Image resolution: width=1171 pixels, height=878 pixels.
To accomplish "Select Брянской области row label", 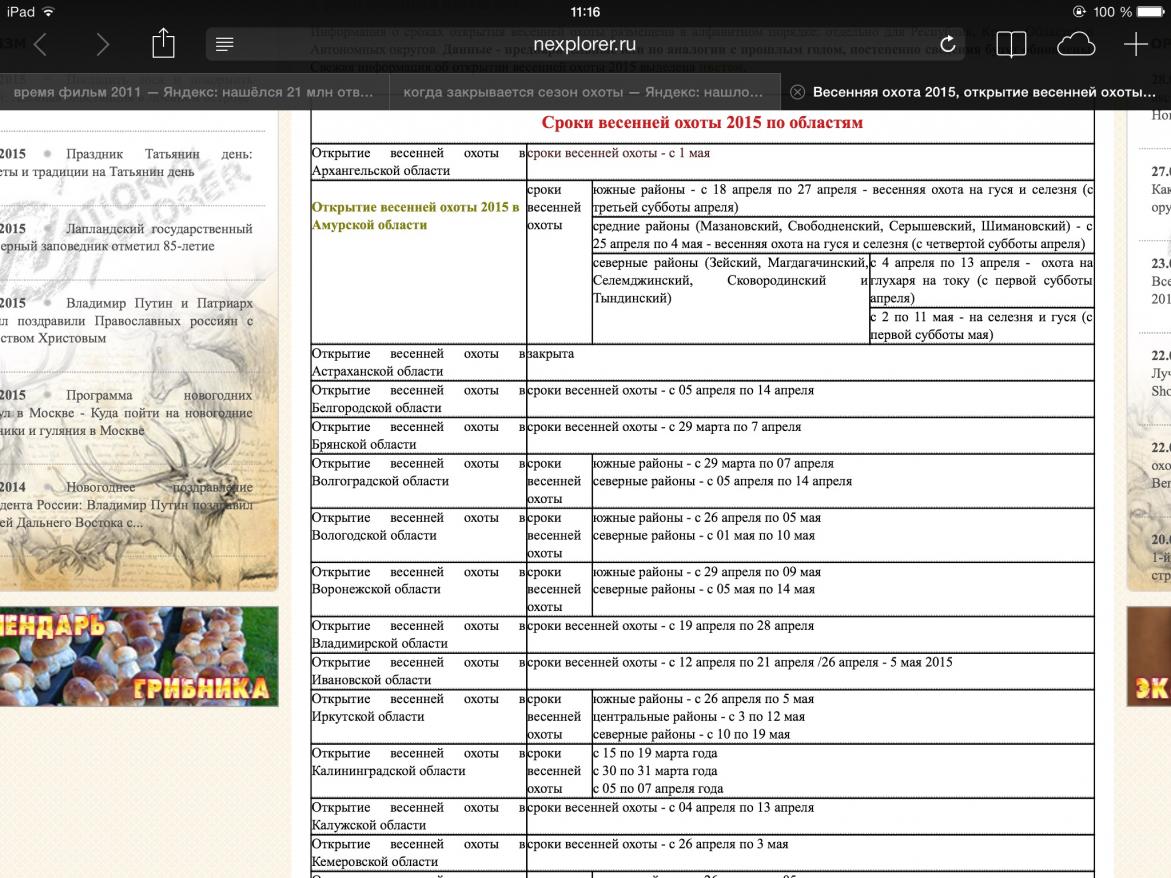I will pos(418,435).
